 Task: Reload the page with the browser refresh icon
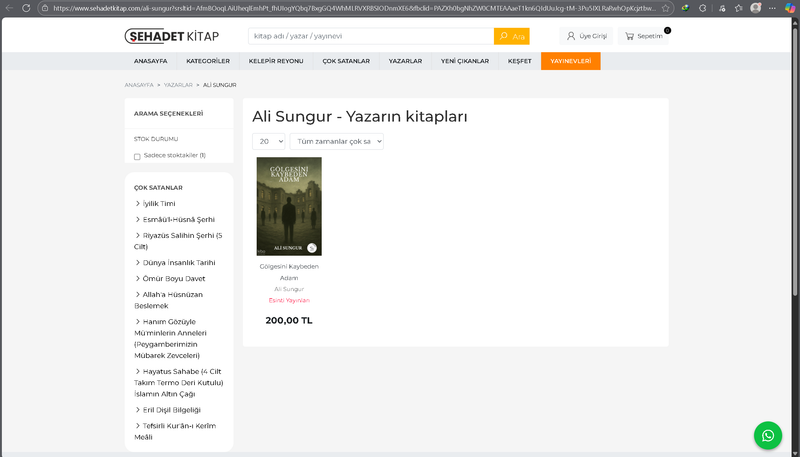pos(26,8)
